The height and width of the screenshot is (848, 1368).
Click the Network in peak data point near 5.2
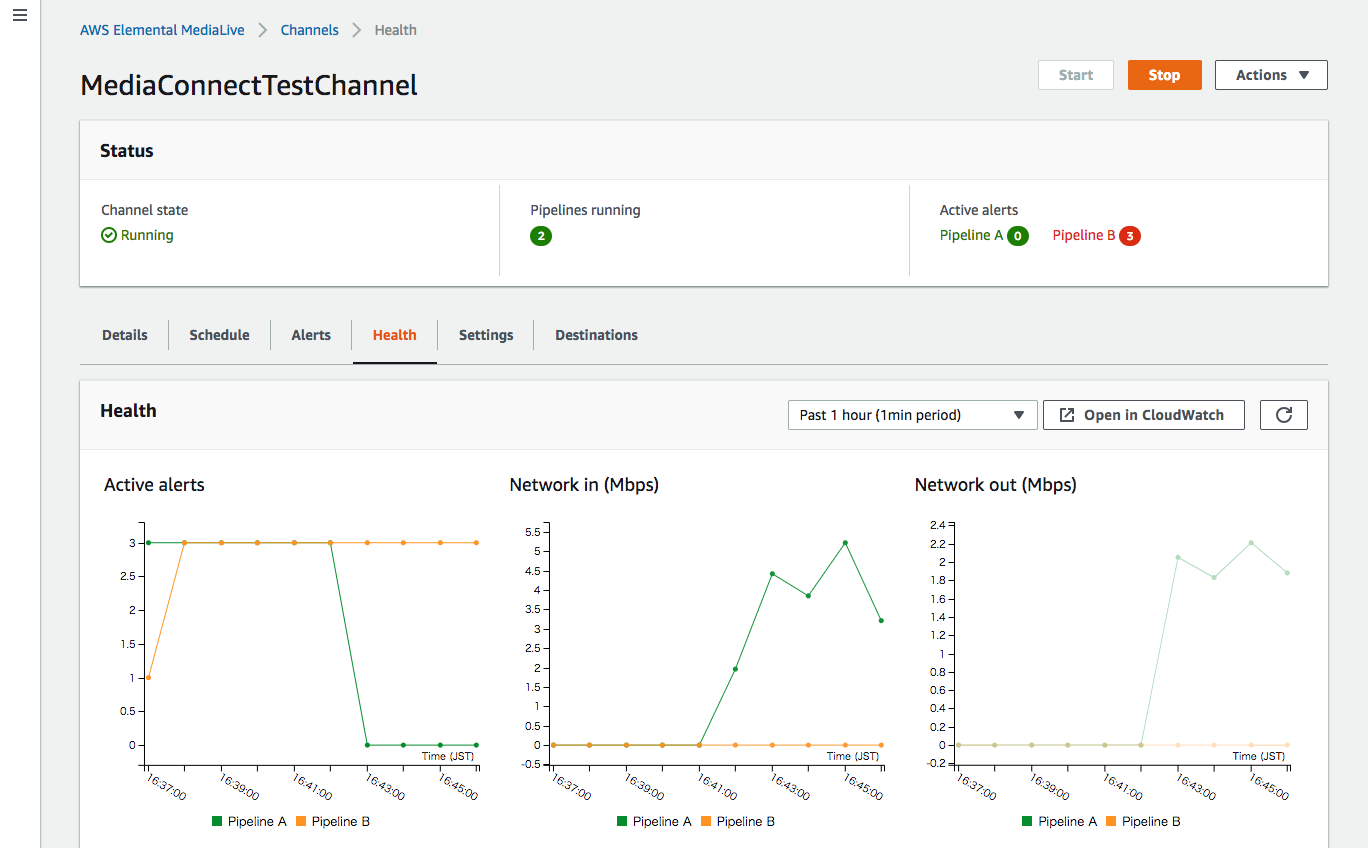pyautogui.click(x=845, y=543)
